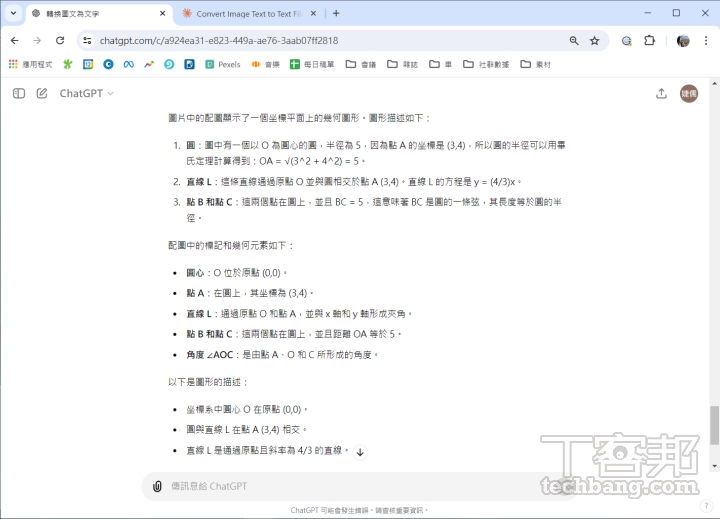Screen dimensions: 720x519
Task: Jump to the bottom with the down-arrow button
Action: [x=360, y=452]
